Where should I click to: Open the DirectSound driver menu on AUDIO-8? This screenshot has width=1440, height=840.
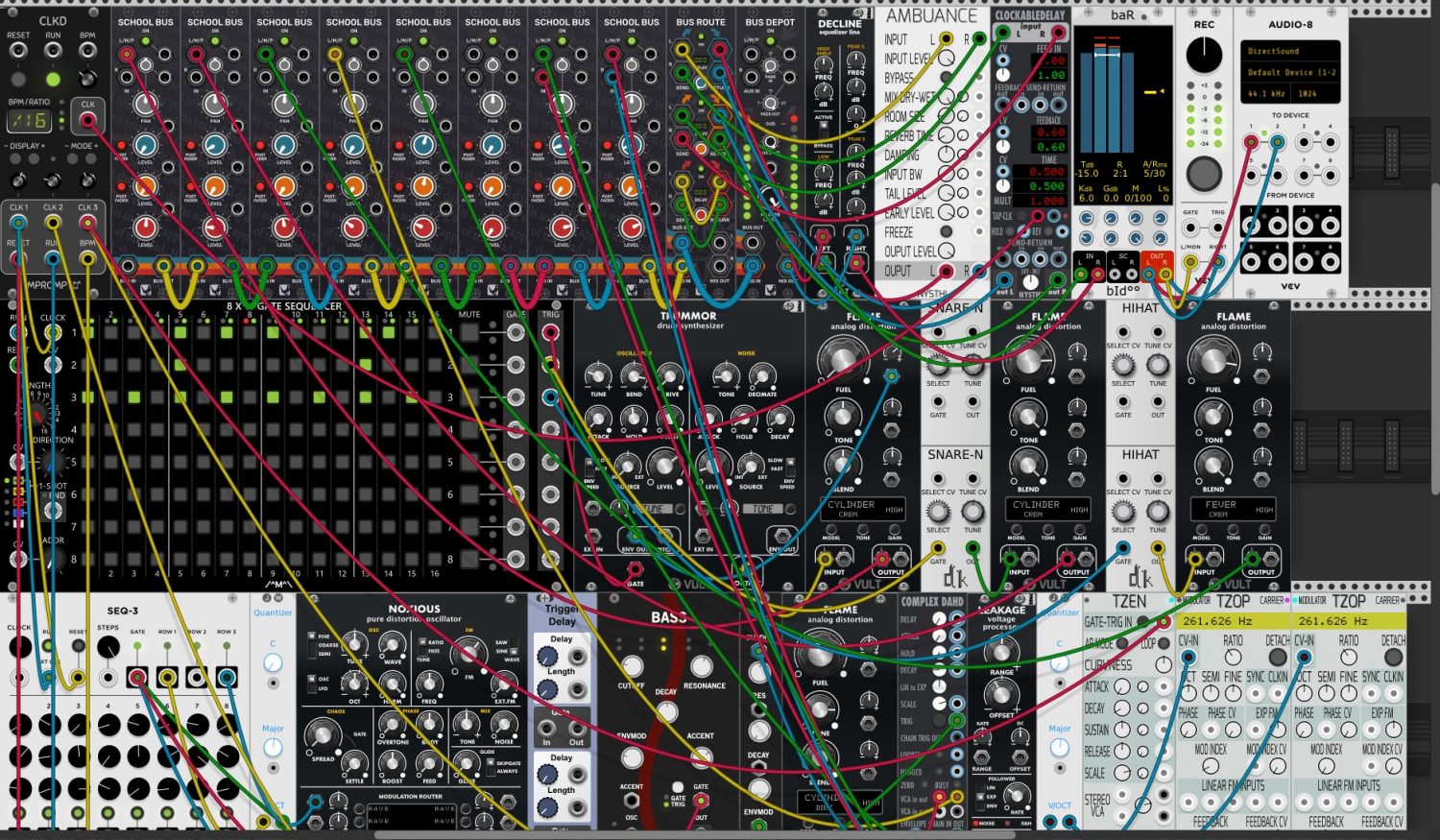[x=1290, y=51]
